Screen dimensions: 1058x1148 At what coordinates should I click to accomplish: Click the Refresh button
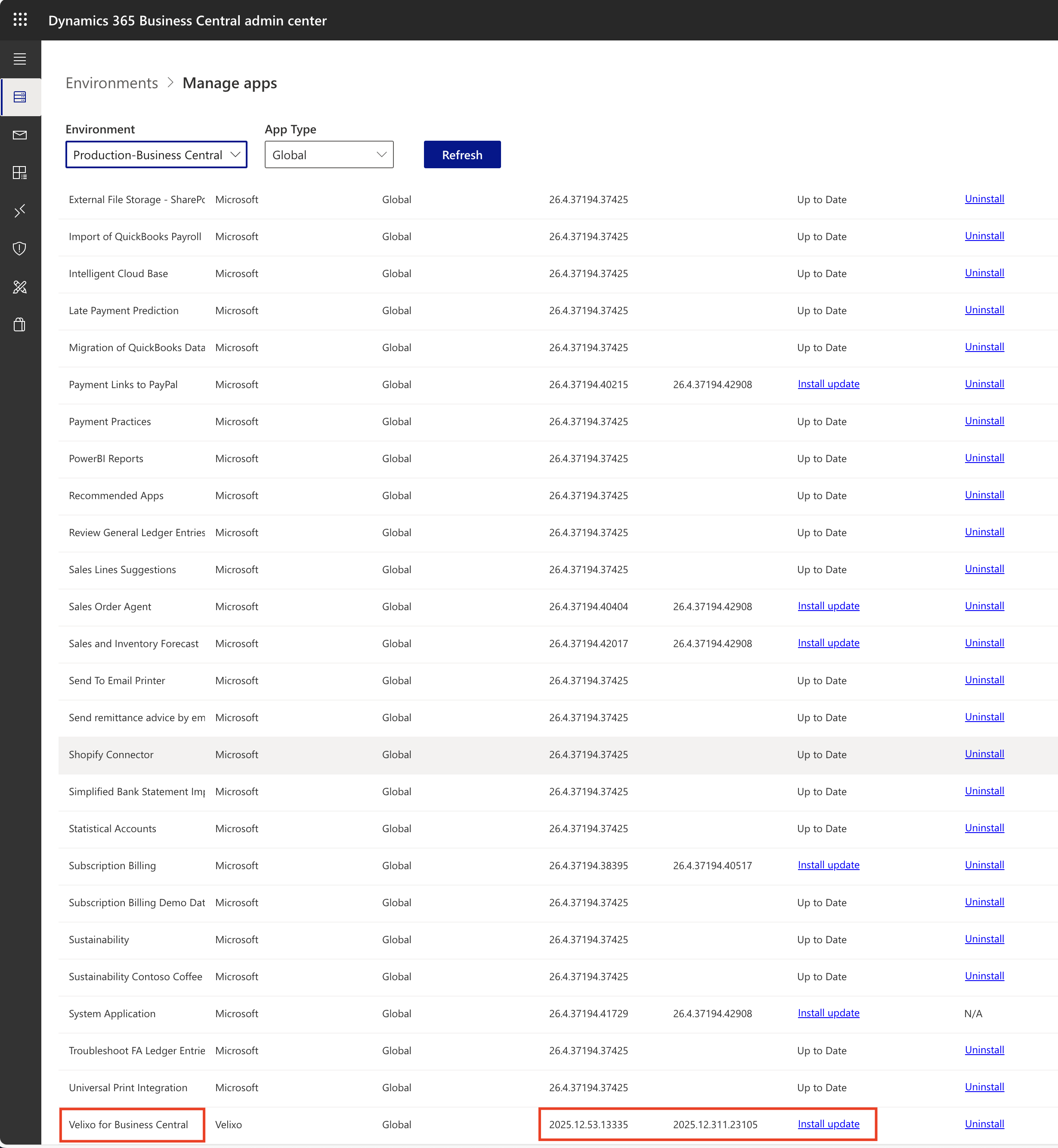click(461, 155)
